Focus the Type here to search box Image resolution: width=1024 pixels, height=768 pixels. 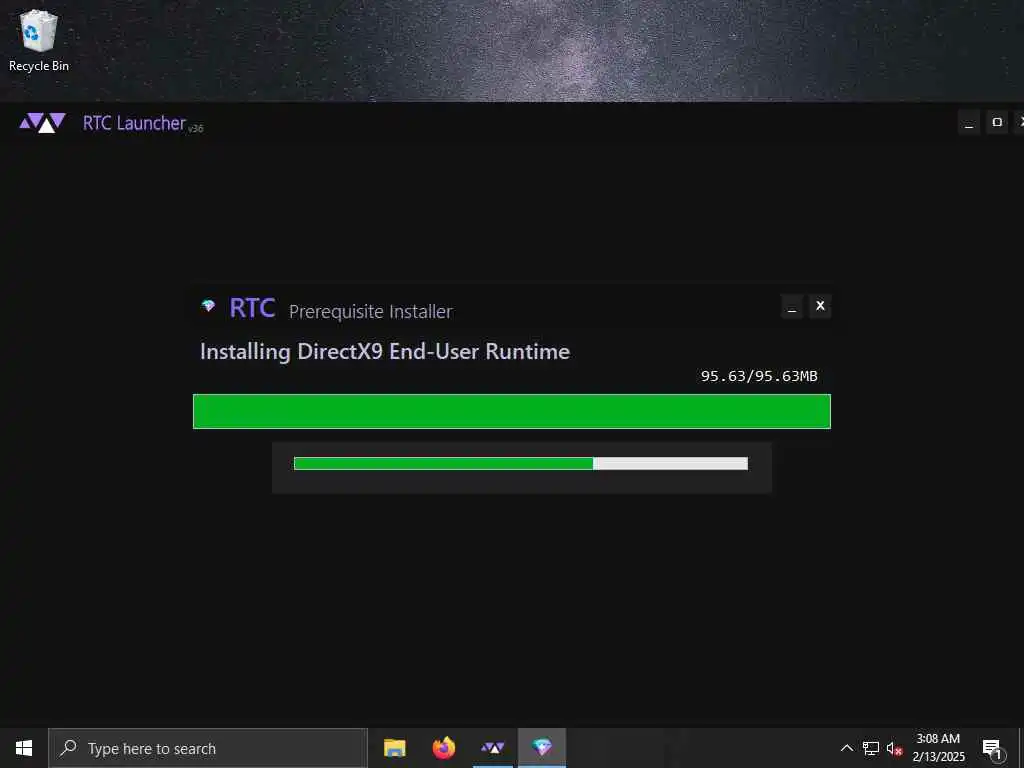pyautogui.click(x=208, y=748)
